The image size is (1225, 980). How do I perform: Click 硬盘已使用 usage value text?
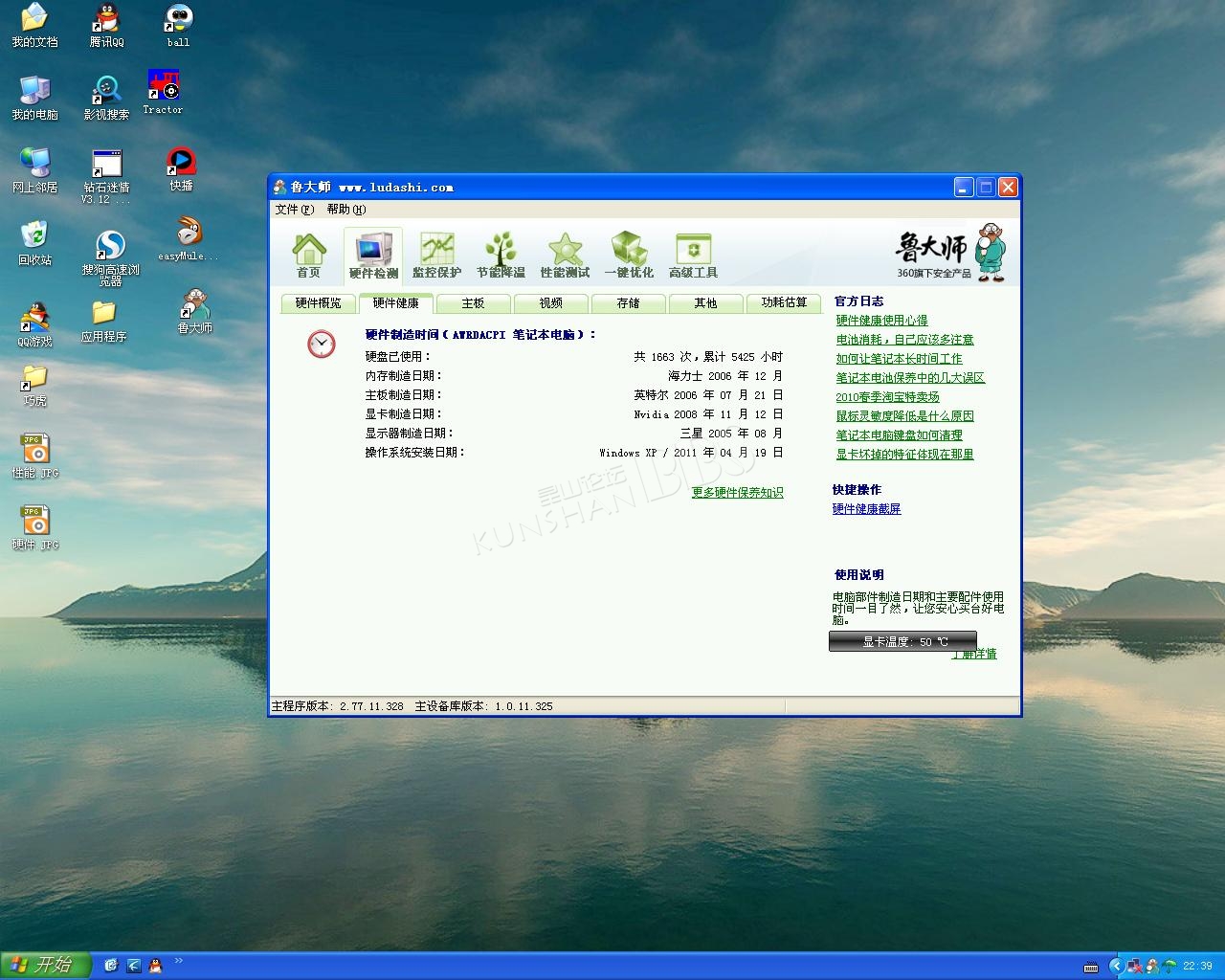[x=707, y=357]
